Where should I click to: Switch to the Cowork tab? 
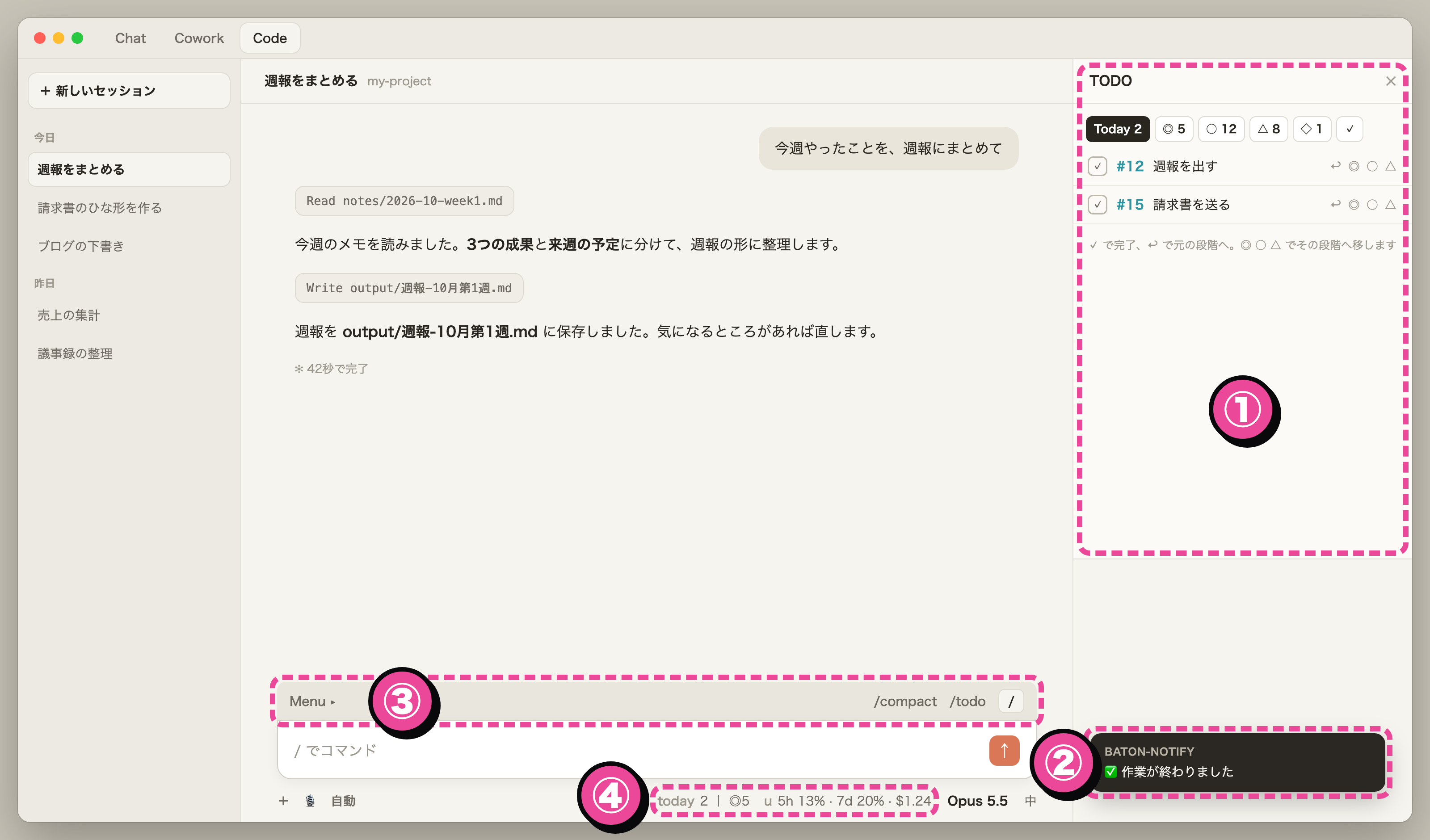pos(199,38)
